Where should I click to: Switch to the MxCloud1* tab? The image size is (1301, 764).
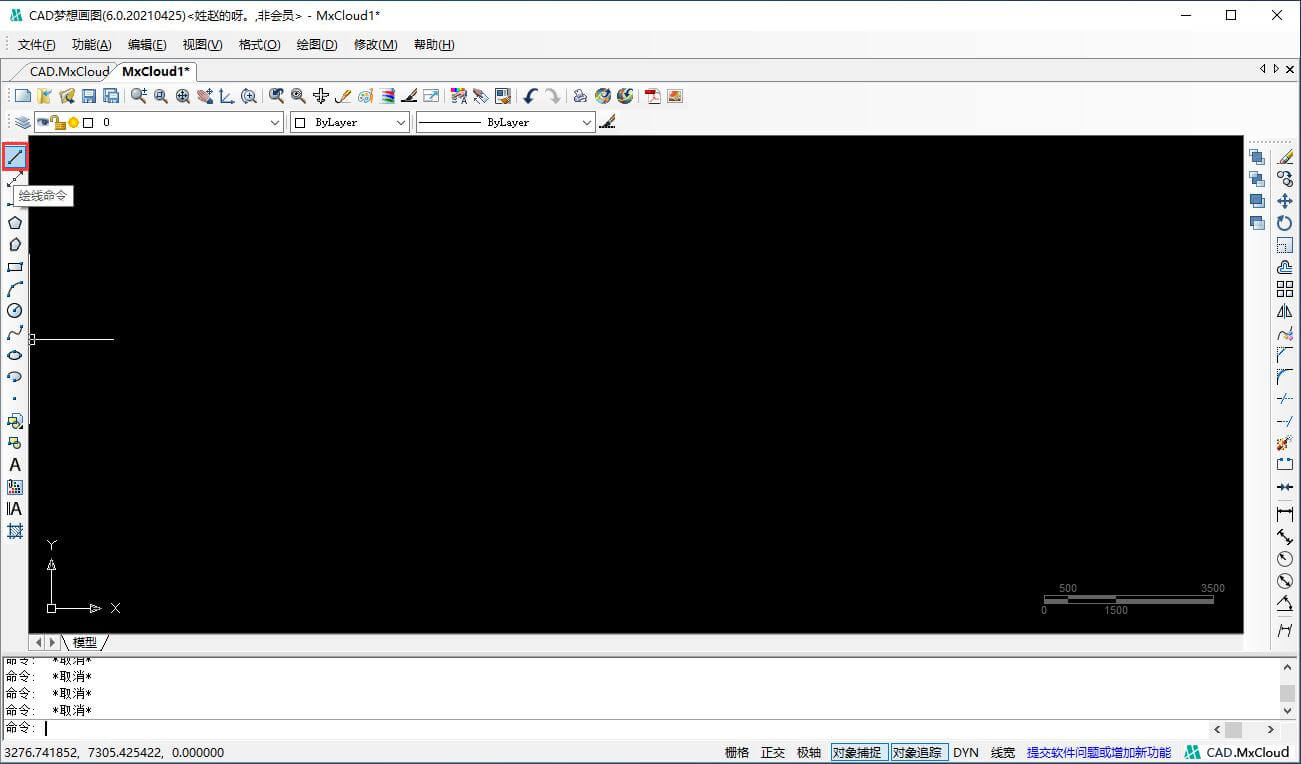point(156,71)
